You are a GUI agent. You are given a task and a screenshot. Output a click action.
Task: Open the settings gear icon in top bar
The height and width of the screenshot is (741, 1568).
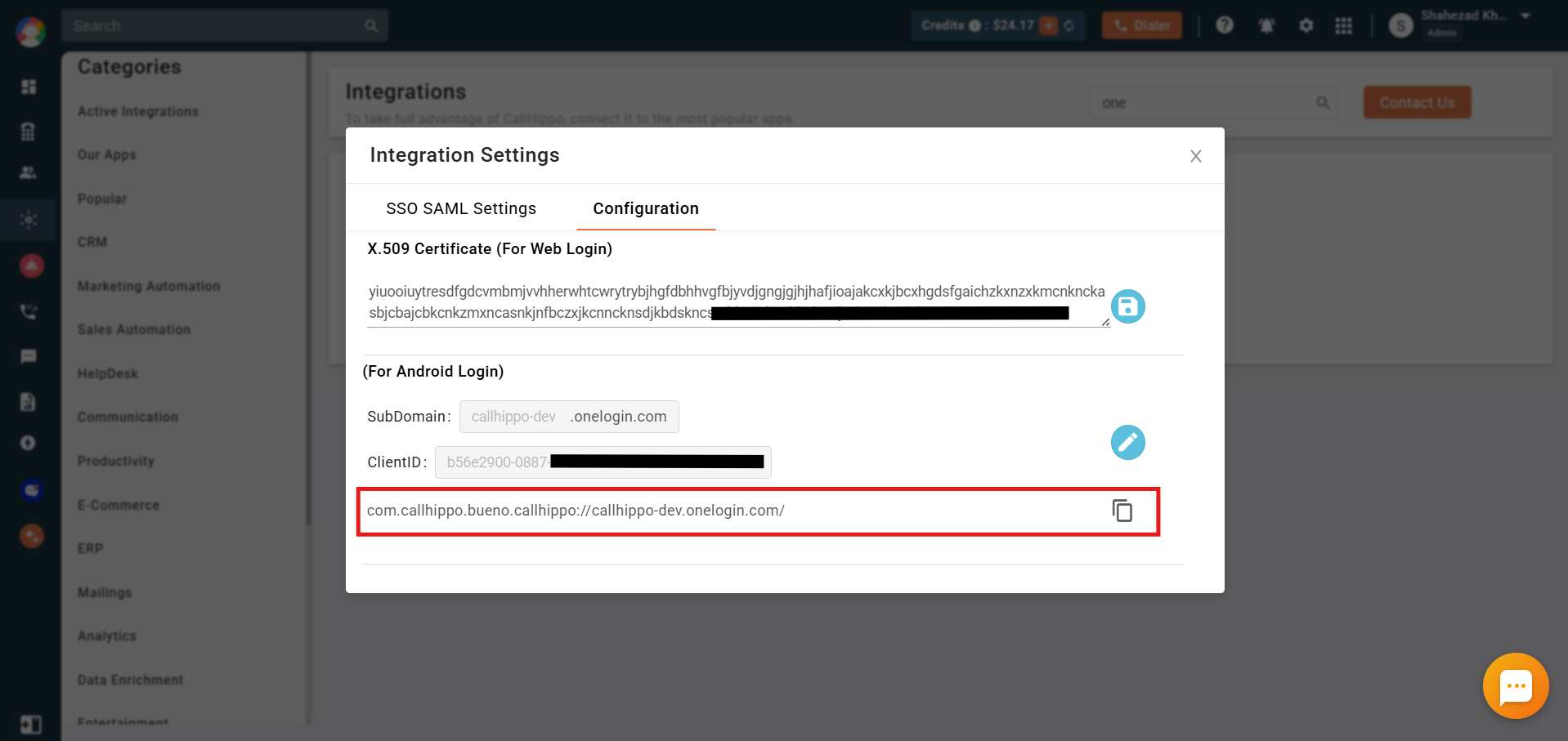click(1306, 25)
